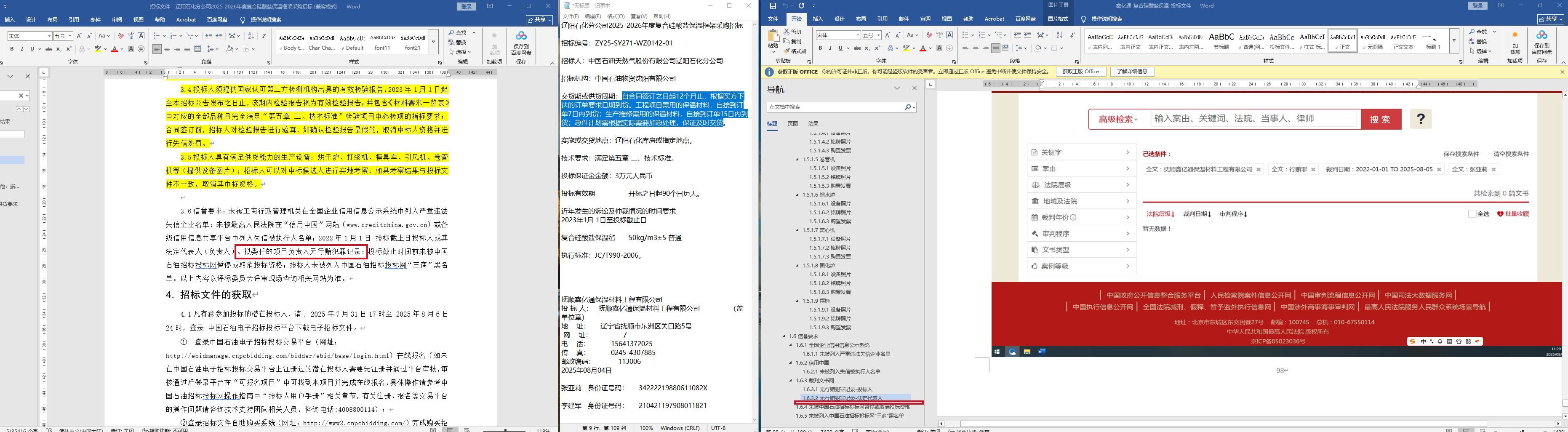The image size is (1568, 432).
Task: Open 选择 dropdown in 投标文件 Word editing group
Action: point(1480,51)
